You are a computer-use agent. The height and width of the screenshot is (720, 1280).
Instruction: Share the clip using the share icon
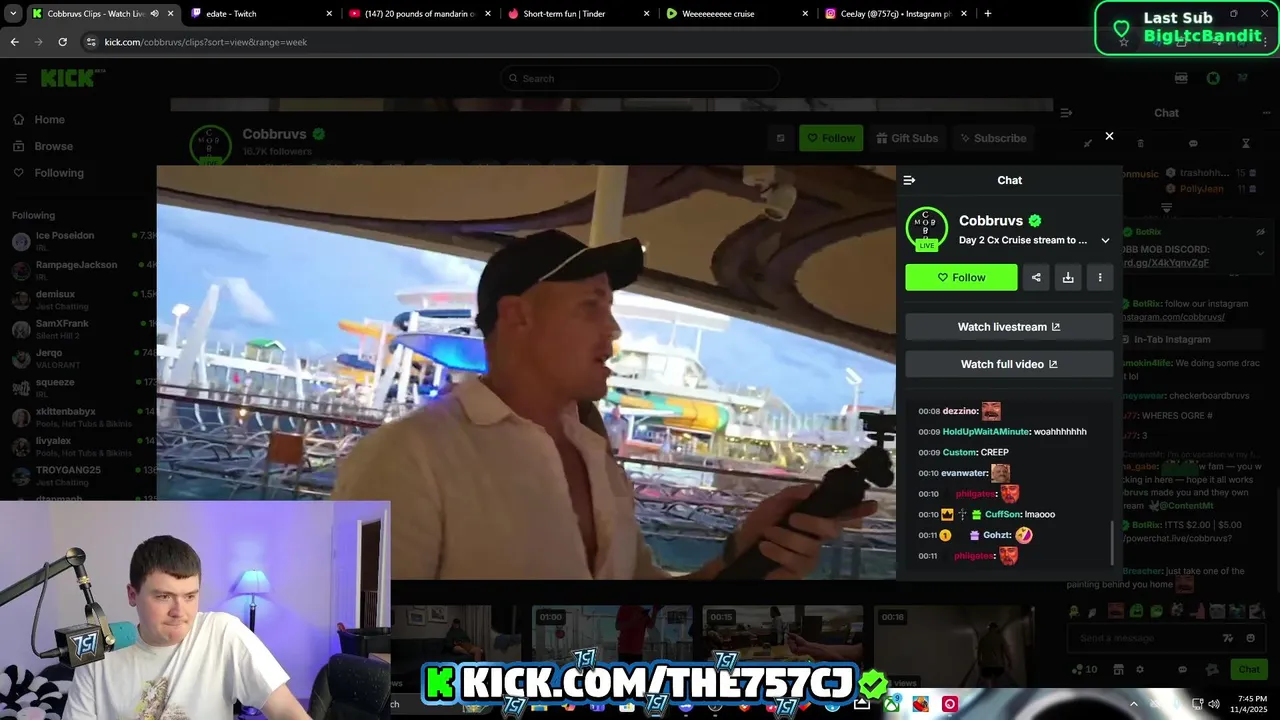1036,277
